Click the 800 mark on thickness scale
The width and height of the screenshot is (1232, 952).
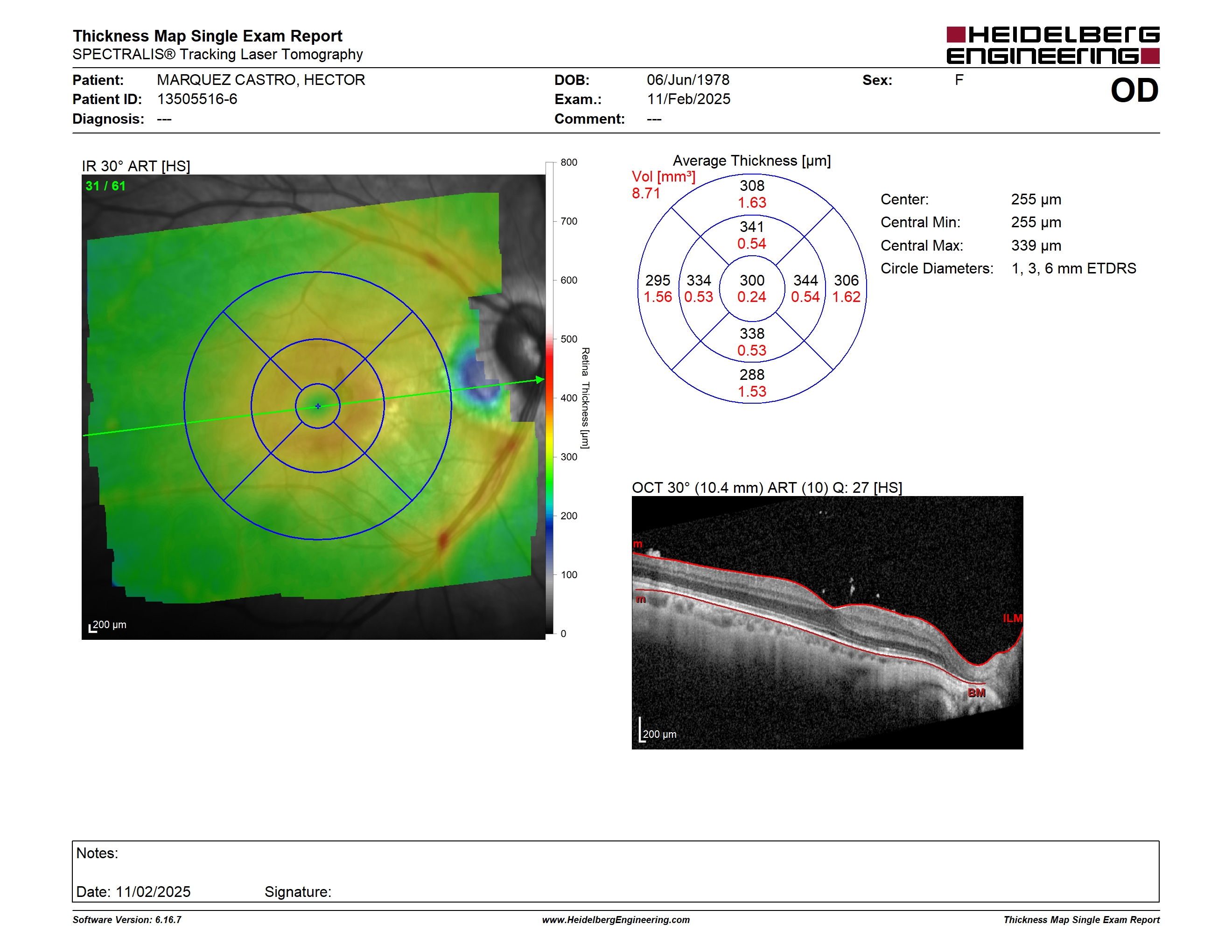[x=568, y=162]
